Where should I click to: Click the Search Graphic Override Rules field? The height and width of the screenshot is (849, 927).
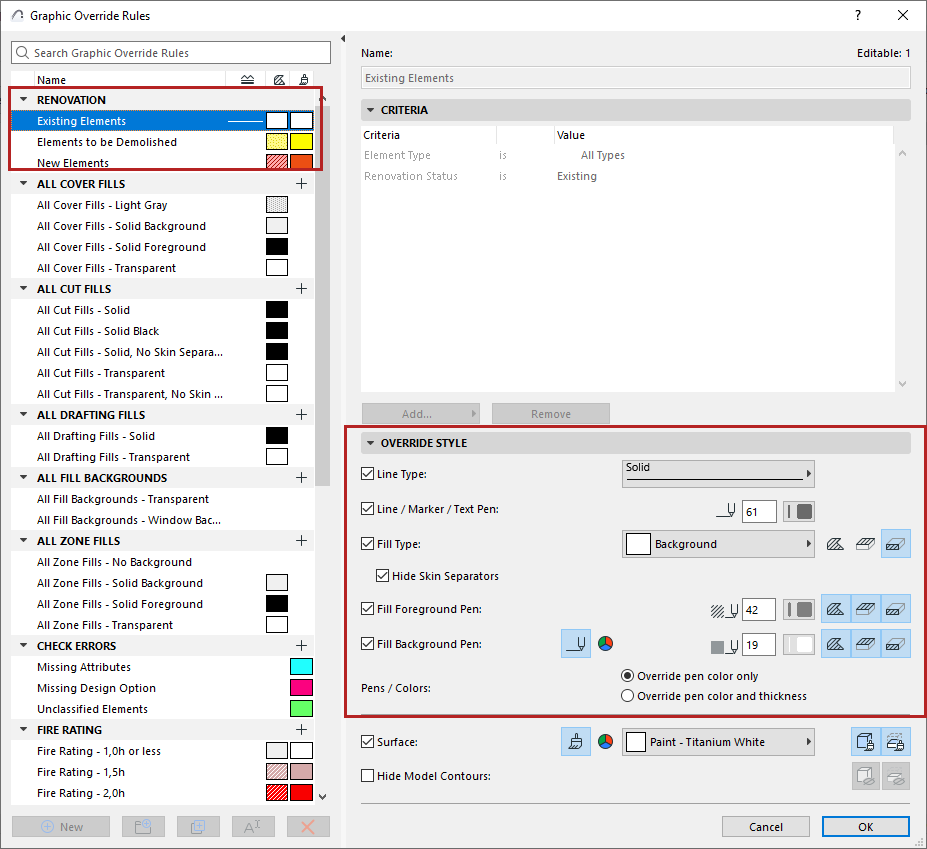pyautogui.click(x=171, y=53)
